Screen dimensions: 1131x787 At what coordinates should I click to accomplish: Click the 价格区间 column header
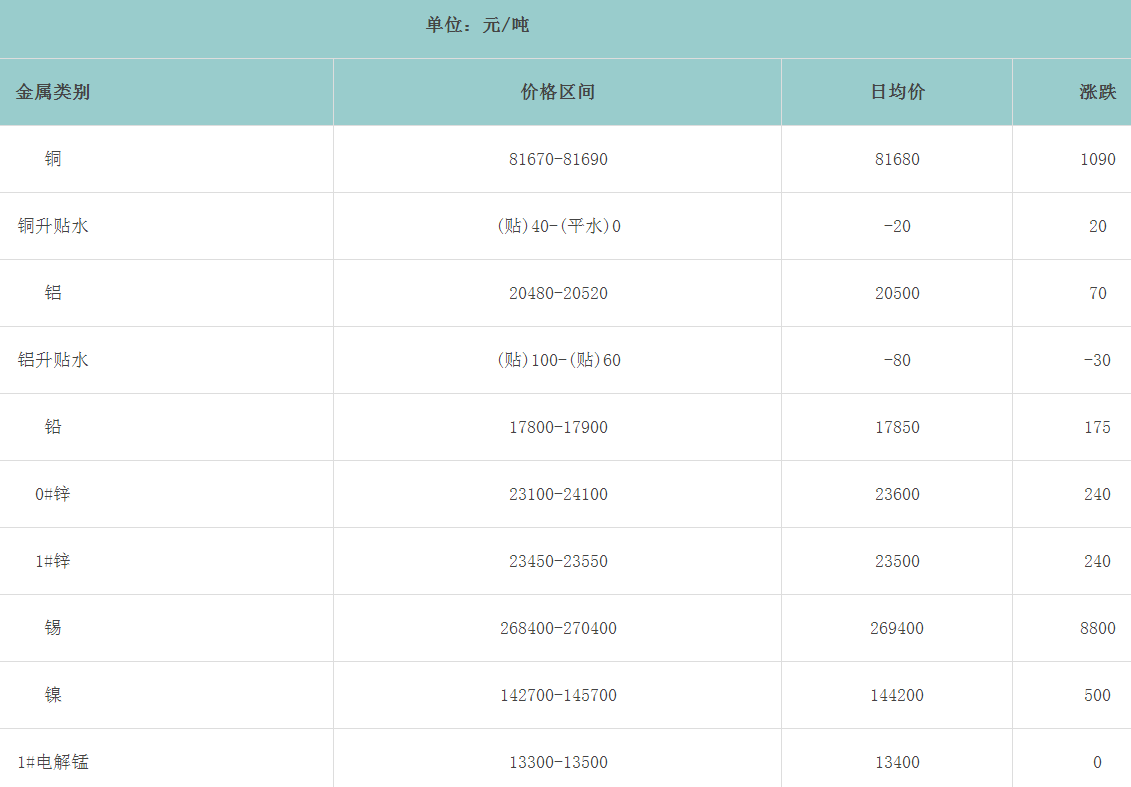558,92
